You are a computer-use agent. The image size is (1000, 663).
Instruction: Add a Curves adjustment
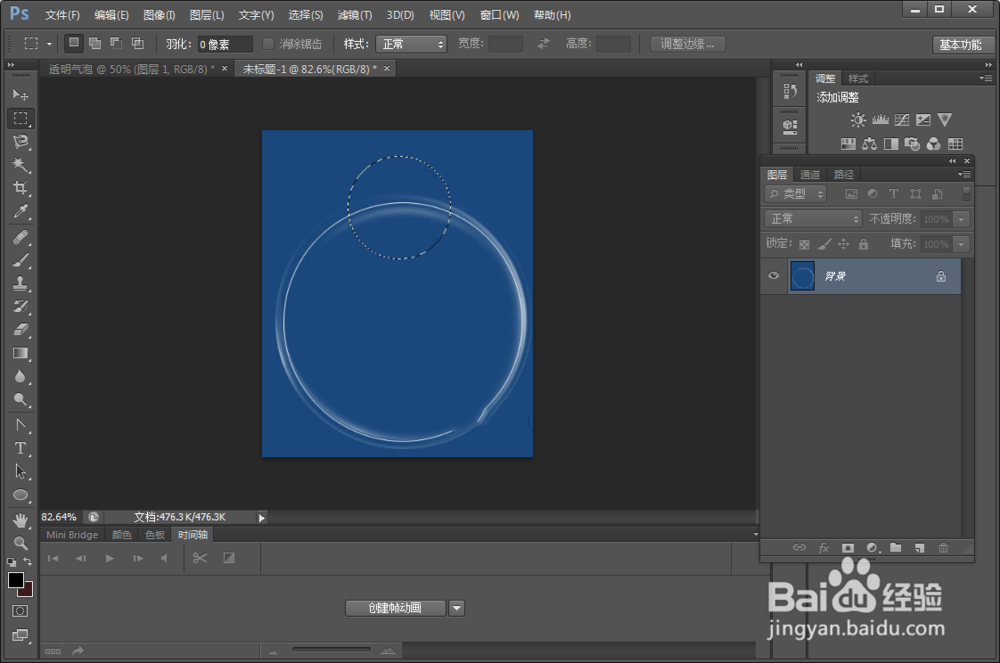(902, 120)
